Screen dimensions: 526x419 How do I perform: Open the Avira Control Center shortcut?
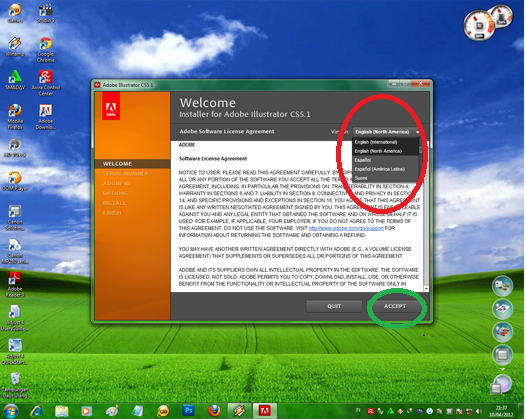pyautogui.click(x=46, y=84)
